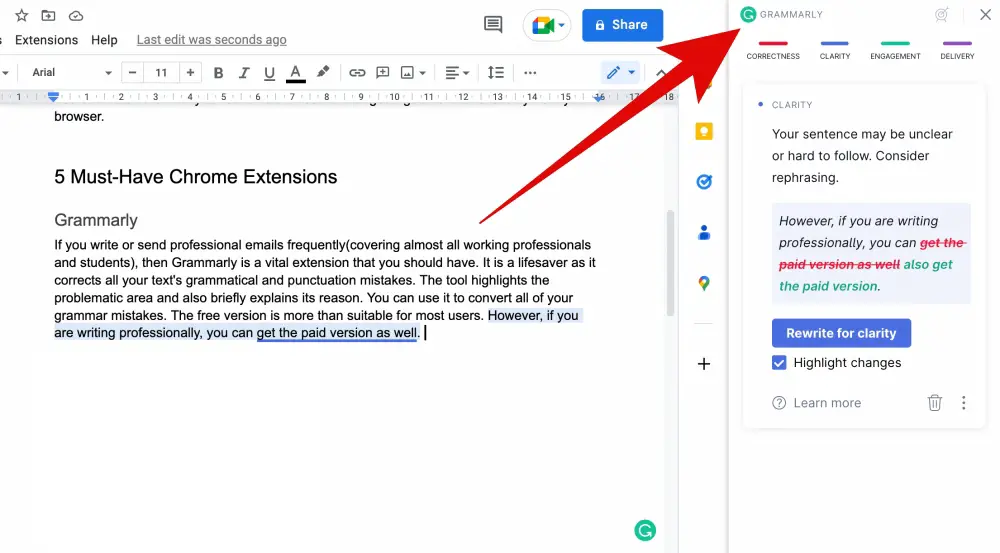Increase font size with plus button
The image size is (1000, 553).
coord(190,73)
